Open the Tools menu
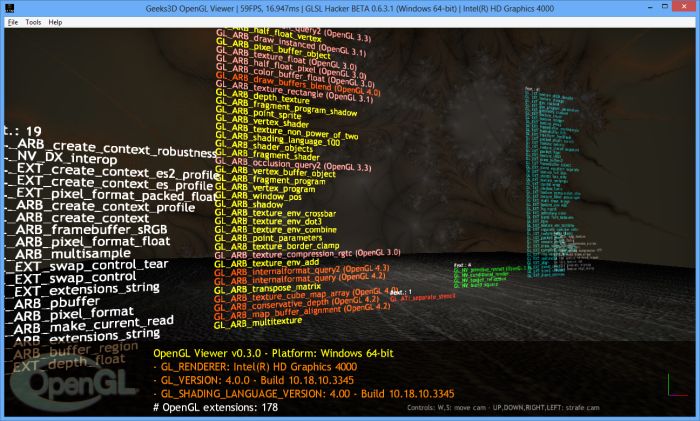The image size is (700, 421). point(33,22)
